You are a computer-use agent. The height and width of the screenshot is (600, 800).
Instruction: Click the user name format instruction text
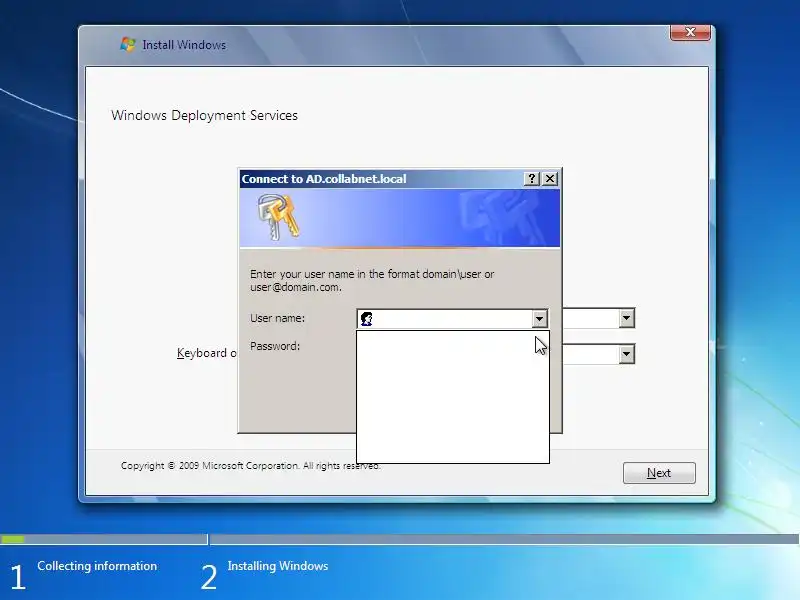click(x=372, y=281)
